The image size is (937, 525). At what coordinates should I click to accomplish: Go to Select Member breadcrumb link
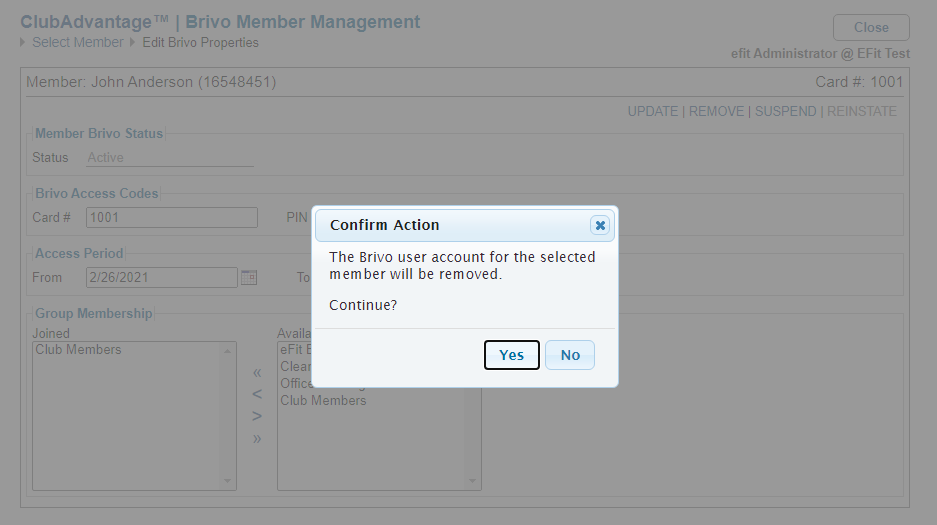pos(78,42)
